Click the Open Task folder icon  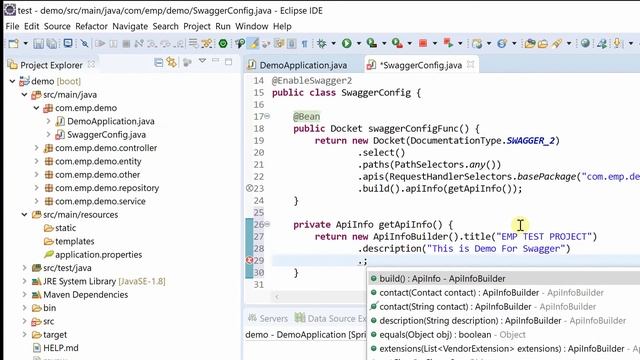[x=543, y=43]
